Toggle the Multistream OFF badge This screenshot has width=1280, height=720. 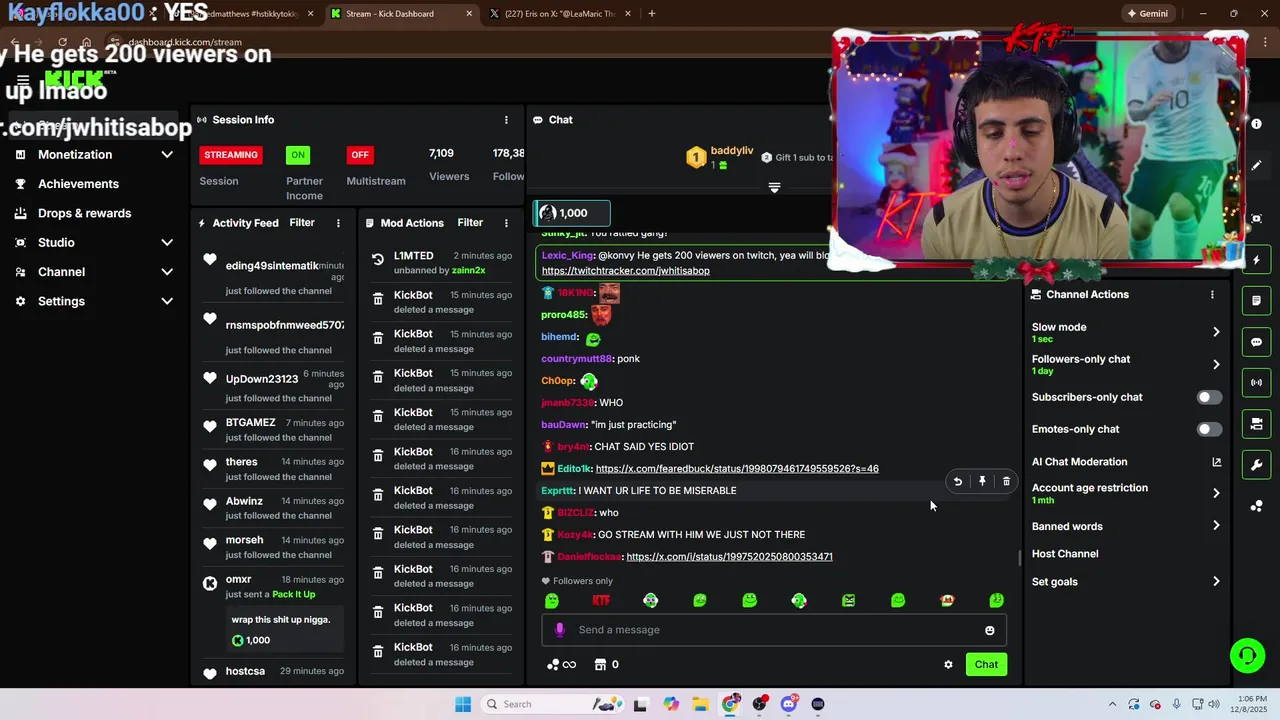pos(360,155)
